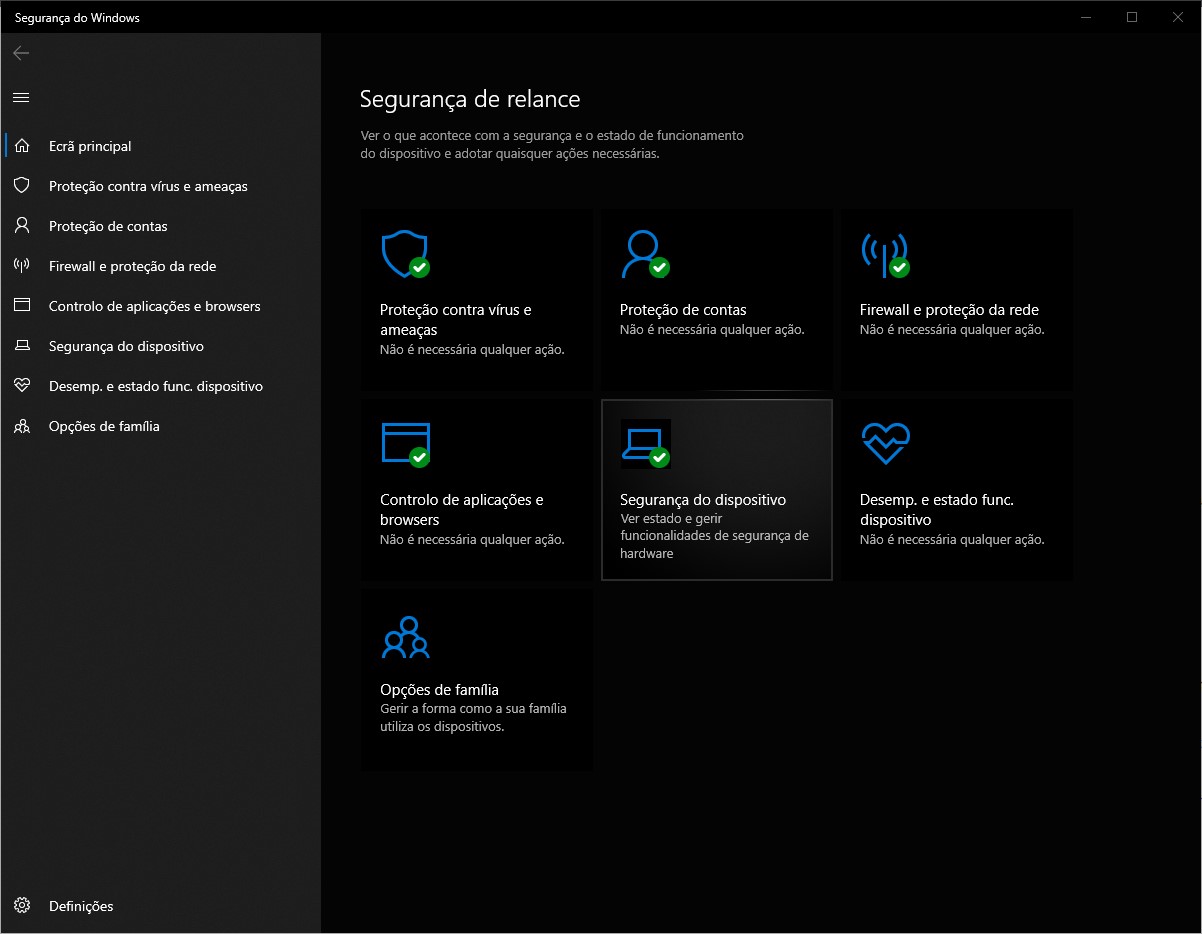
Task: Click the laptop icon in the sidebar
Action: click(22, 346)
